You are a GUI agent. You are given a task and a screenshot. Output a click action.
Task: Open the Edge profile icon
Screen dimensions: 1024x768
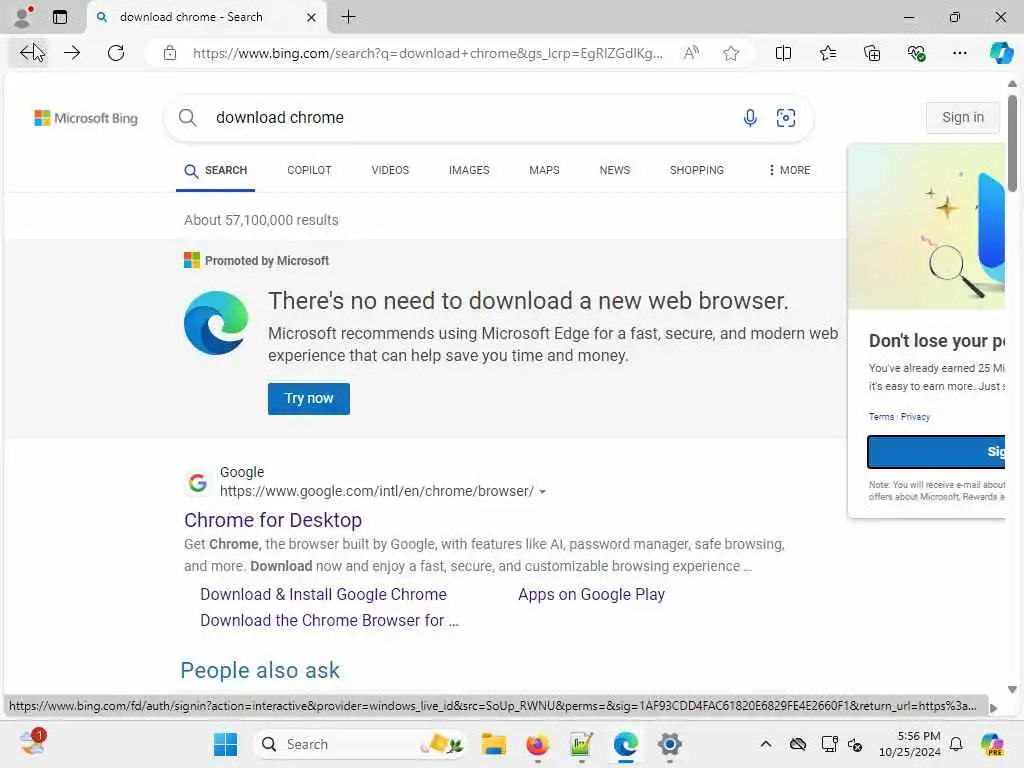[x=23, y=16]
